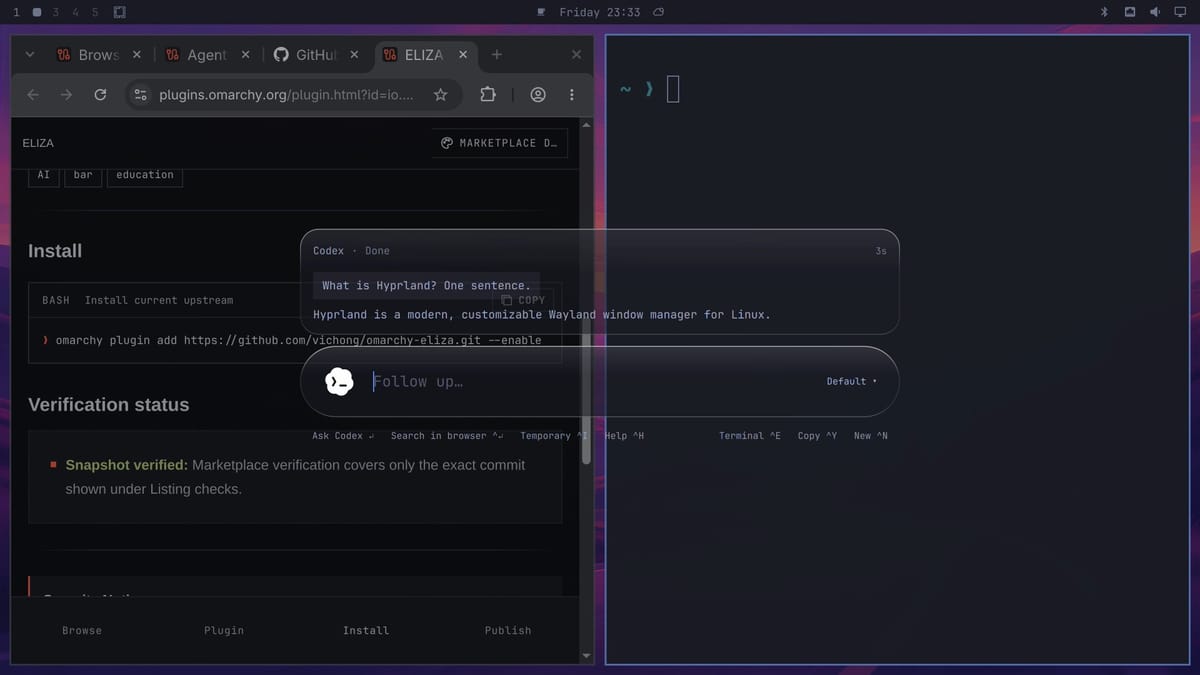Select the education tag
1200x675 pixels.
click(145, 175)
